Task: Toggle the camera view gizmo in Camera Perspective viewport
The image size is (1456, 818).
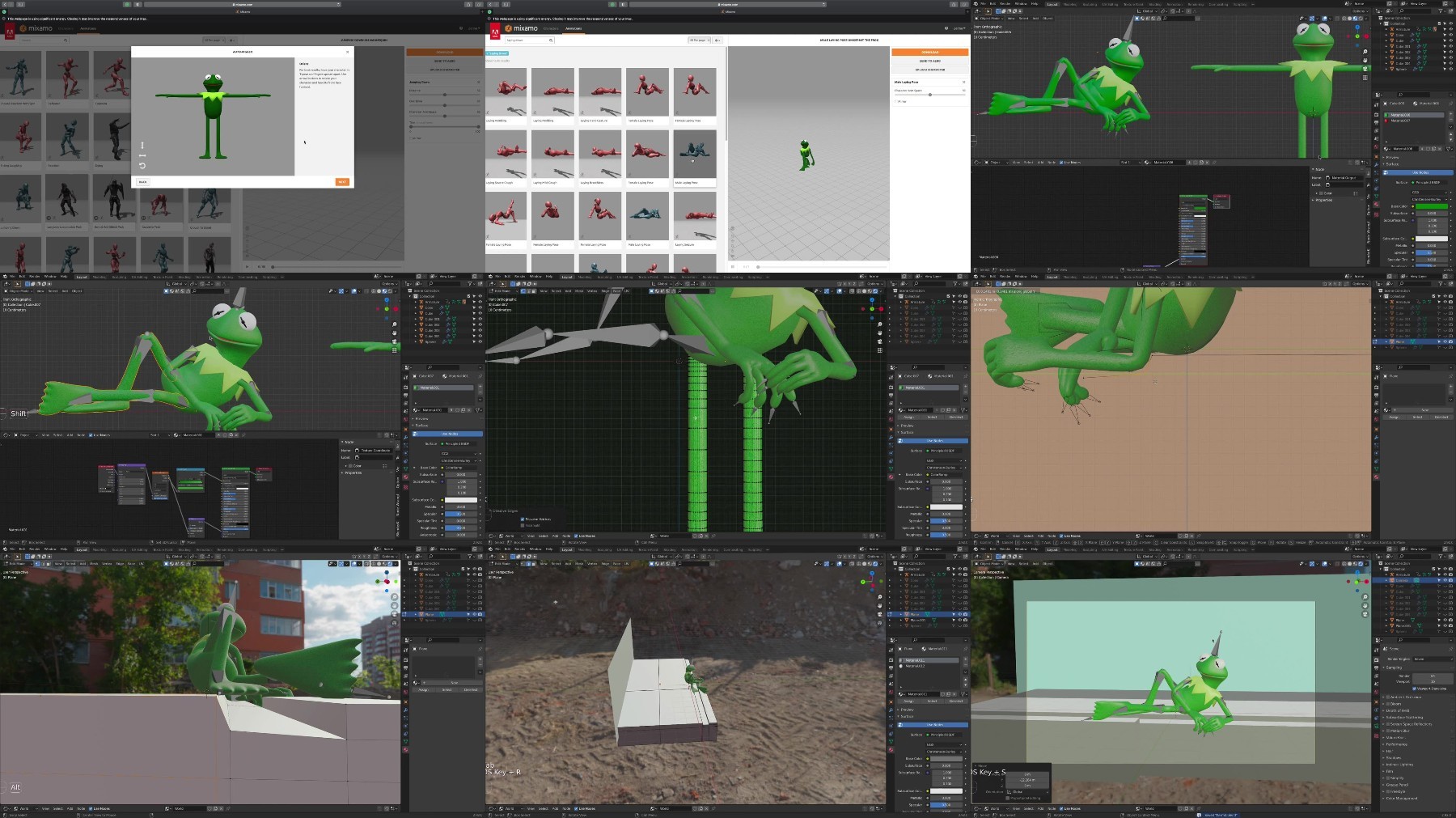Action: [1365, 613]
